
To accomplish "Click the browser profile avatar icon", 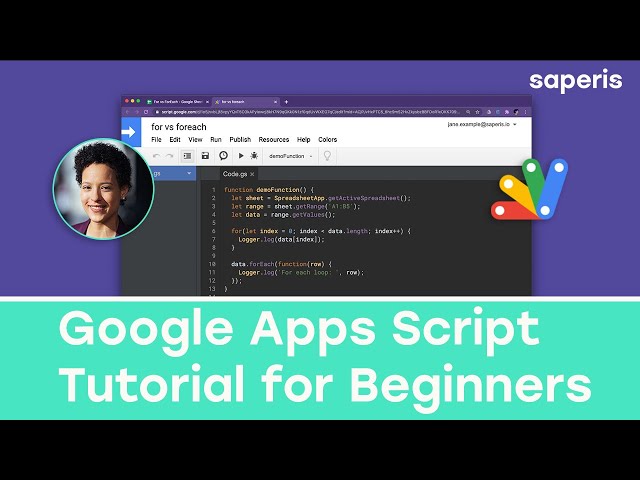I will pyautogui.click(x=516, y=112).
